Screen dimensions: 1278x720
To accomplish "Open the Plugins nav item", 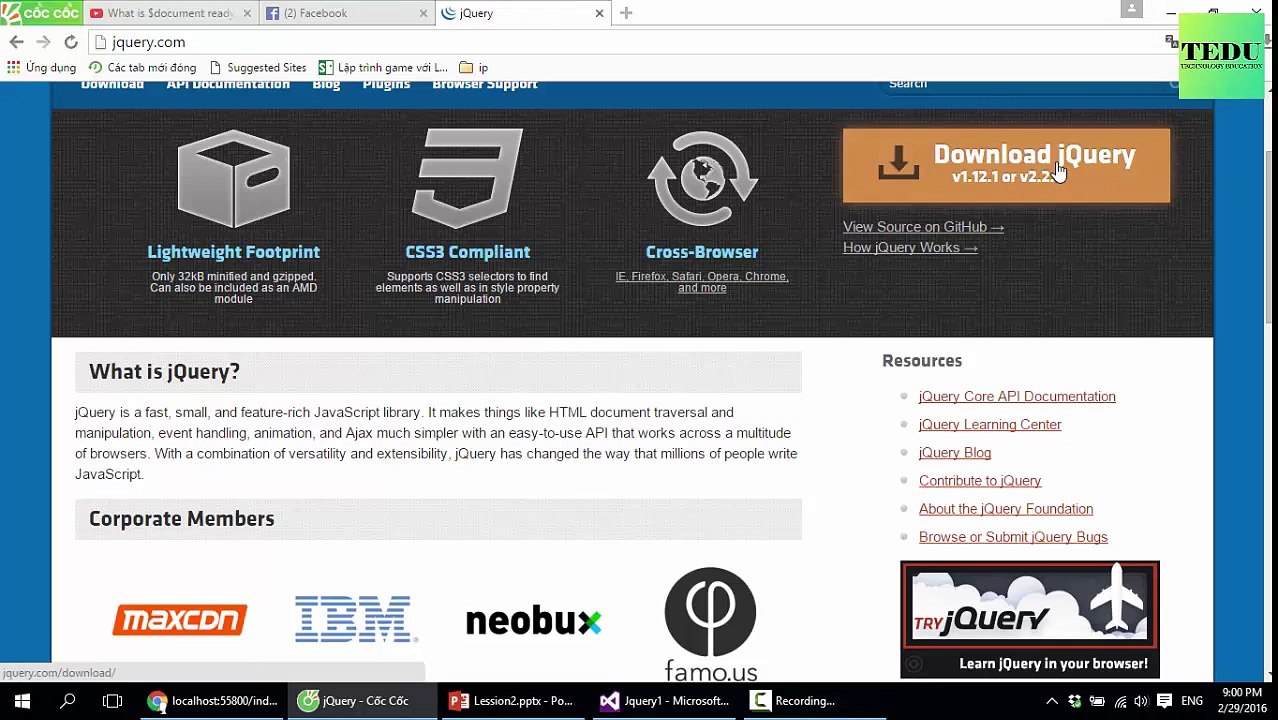I will point(386,85).
